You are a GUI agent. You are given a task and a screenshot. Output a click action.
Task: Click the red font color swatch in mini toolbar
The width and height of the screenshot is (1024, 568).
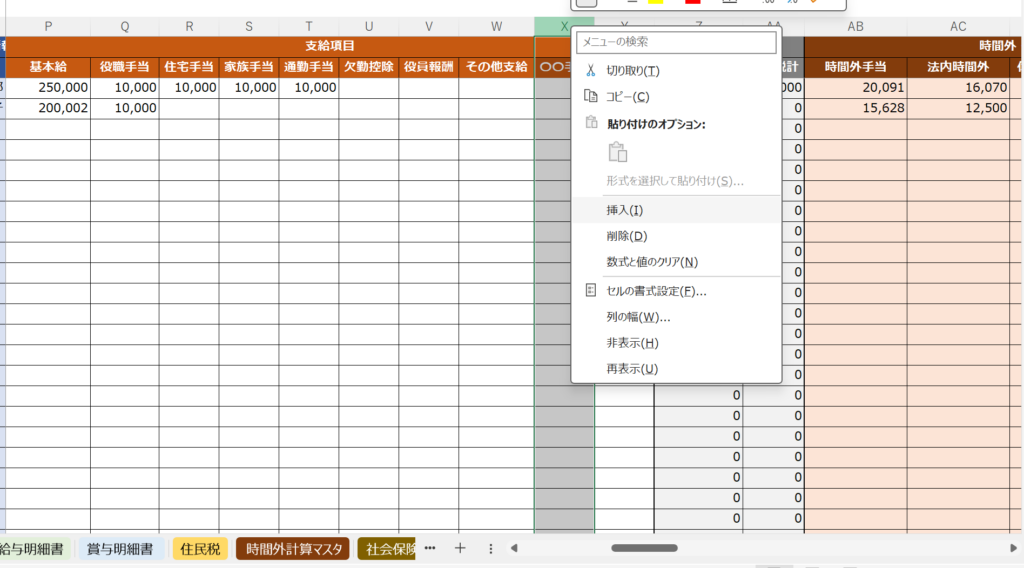click(692, 3)
